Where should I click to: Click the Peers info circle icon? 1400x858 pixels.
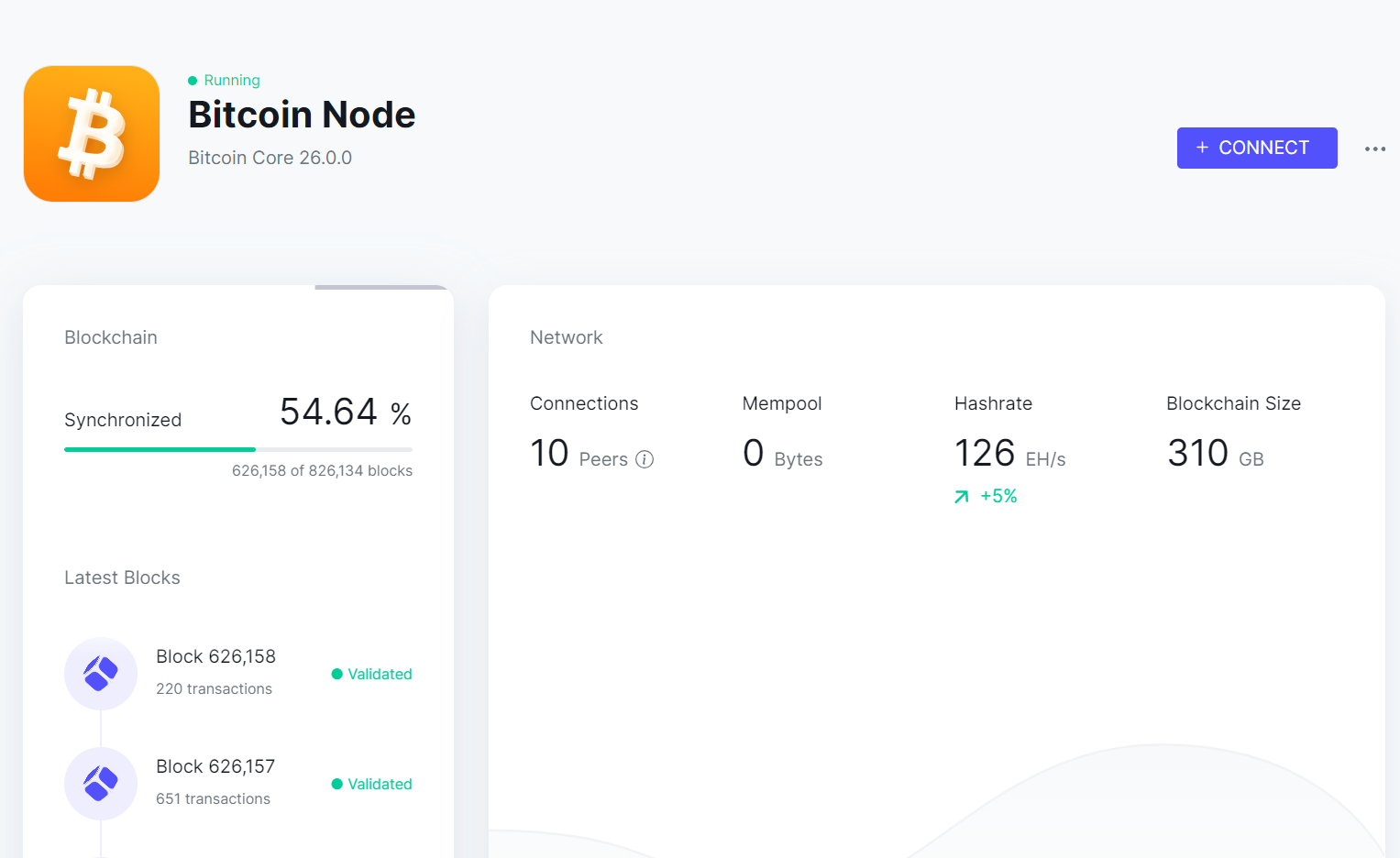[x=645, y=459]
